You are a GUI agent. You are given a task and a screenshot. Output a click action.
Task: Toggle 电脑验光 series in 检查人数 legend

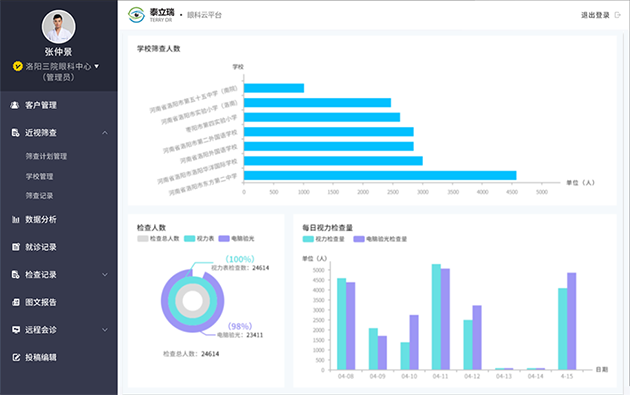(x=236, y=239)
